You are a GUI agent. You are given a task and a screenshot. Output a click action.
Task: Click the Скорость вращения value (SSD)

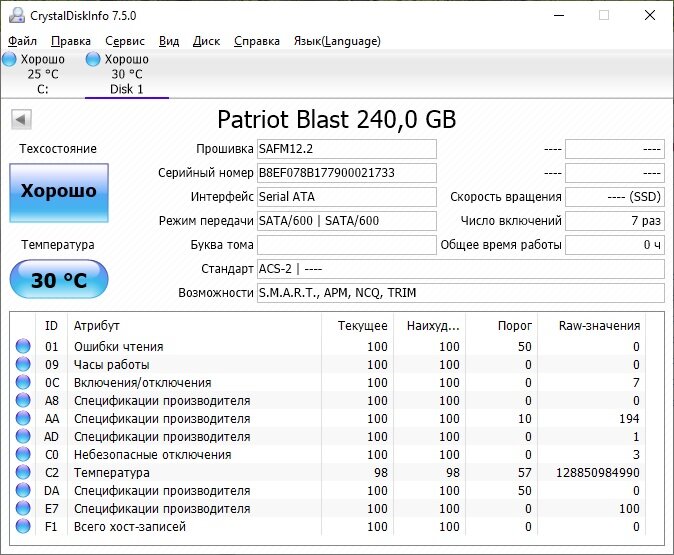coord(615,197)
